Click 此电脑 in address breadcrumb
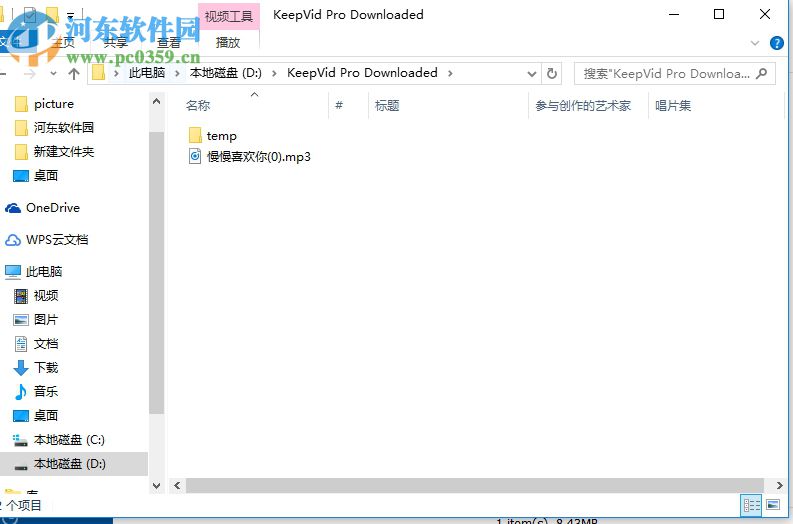The height and width of the screenshot is (524, 793). coord(147,73)
